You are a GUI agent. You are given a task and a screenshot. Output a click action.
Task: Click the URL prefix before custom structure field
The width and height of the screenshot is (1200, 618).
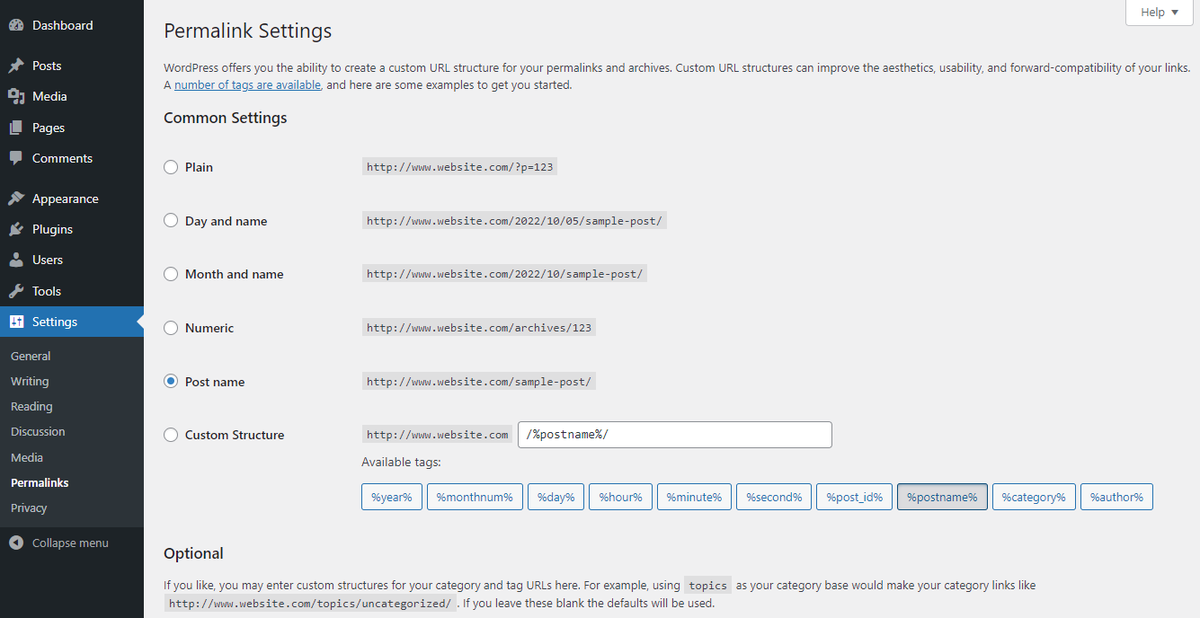click(x=438, y=435)
